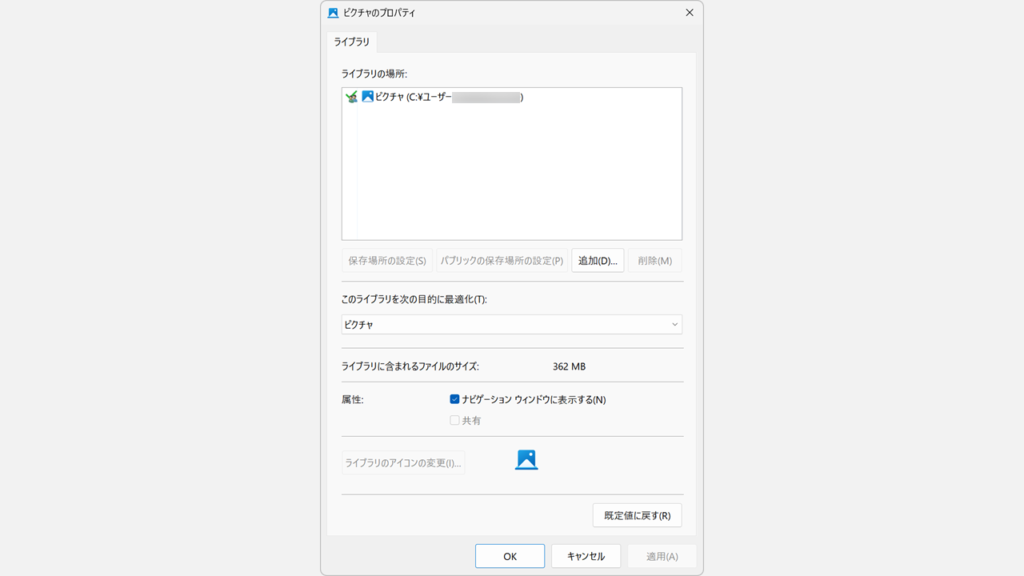1024x576 pixels.
Task: Click the 属性: label
Action: [x=353, y=400]
